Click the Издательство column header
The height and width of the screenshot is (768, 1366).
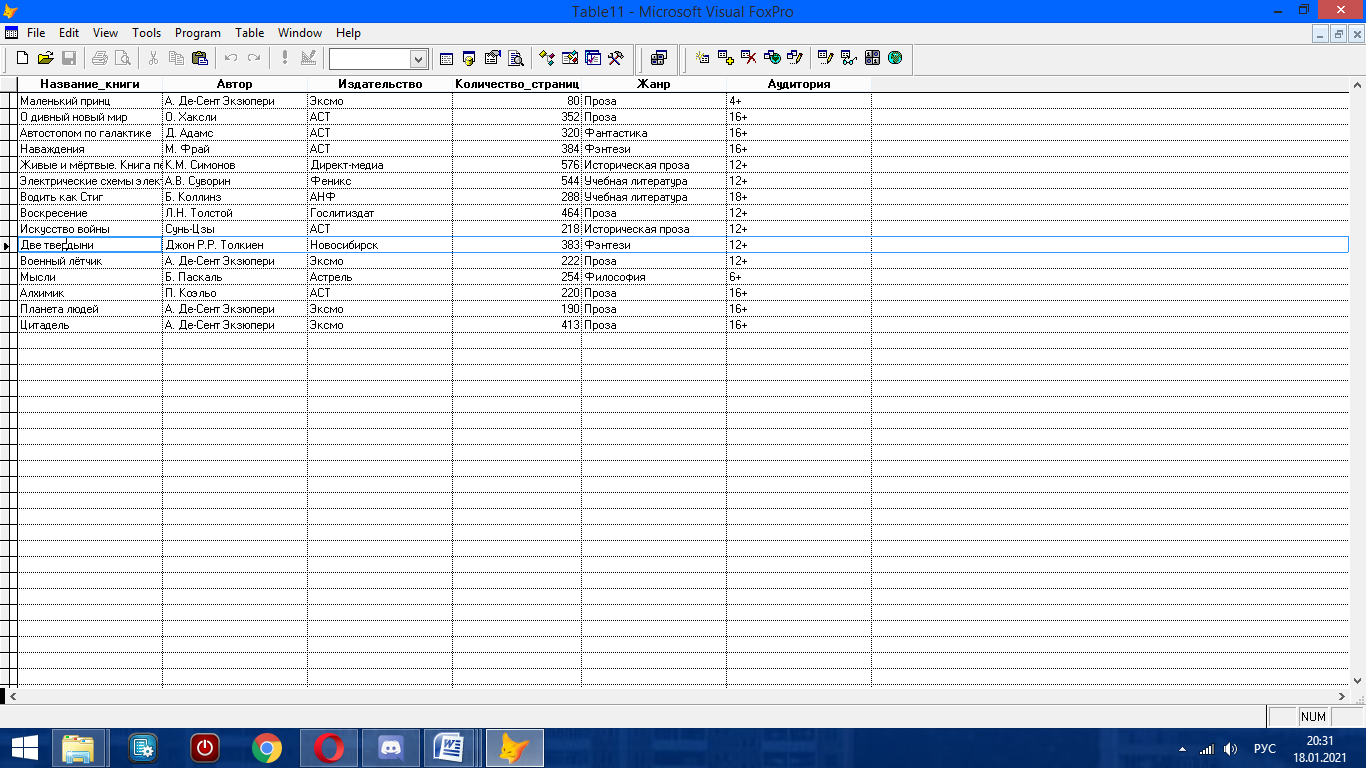pyautogui.click(x=380, y=84)
